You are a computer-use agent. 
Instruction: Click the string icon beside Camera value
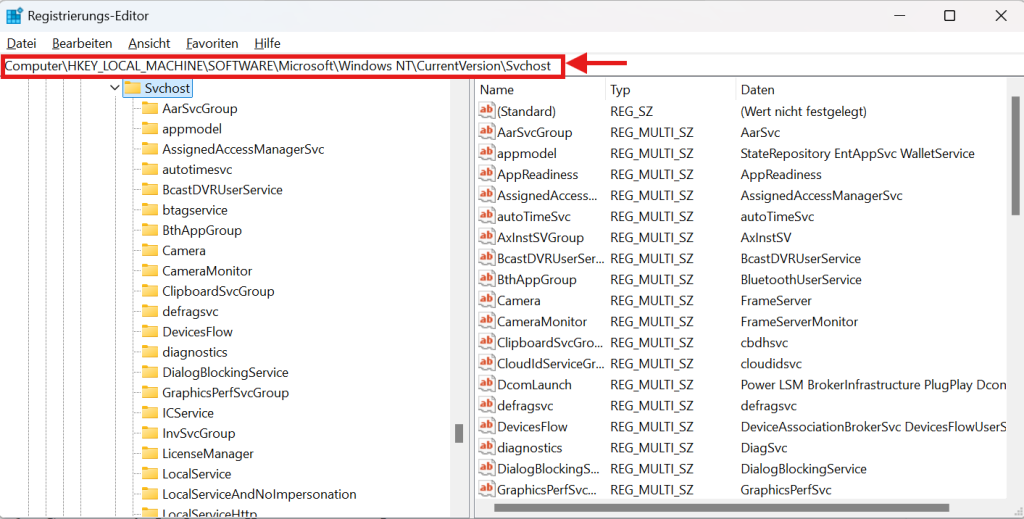point(486,300)
